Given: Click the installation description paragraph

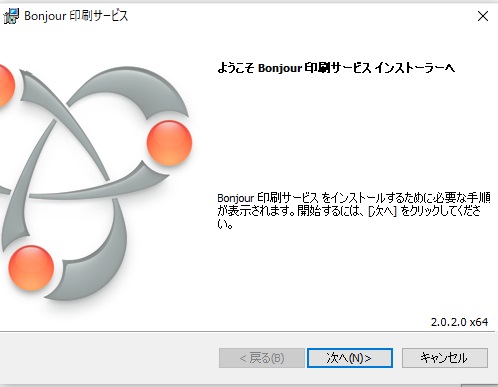Looking at the screenshot, I should click(x=353, y=211).
